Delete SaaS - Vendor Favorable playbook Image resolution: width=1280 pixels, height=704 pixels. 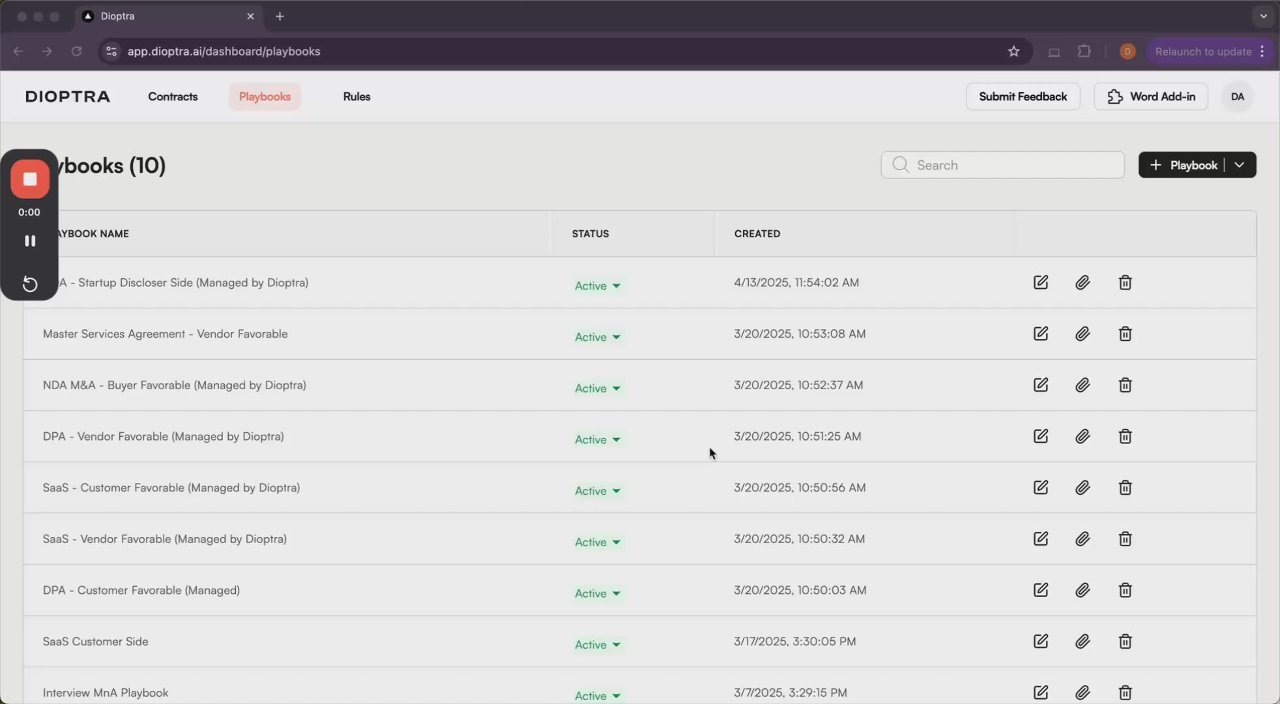tap(1125, 539)
